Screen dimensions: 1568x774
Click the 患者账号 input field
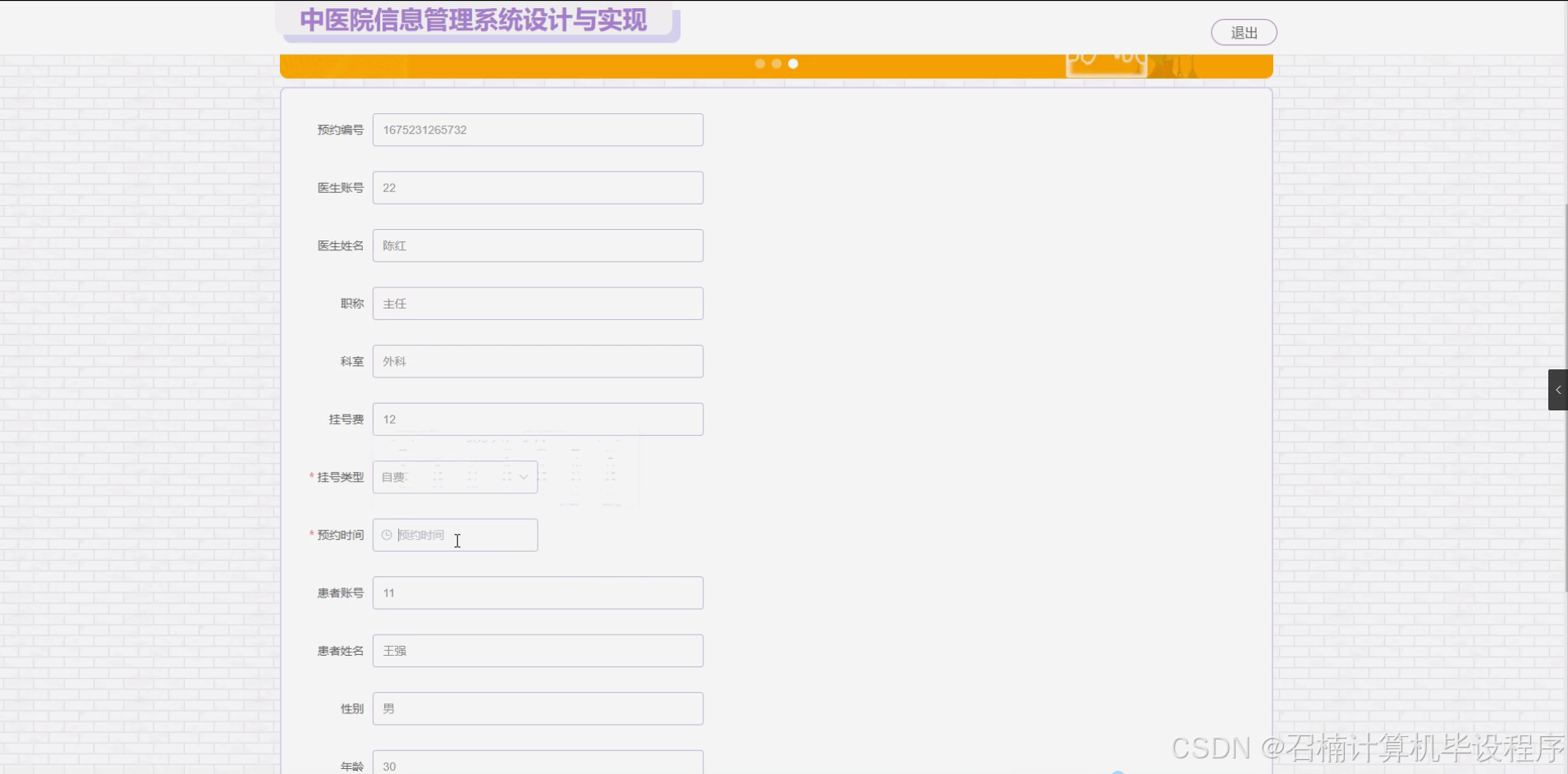(x=538, y=593)
